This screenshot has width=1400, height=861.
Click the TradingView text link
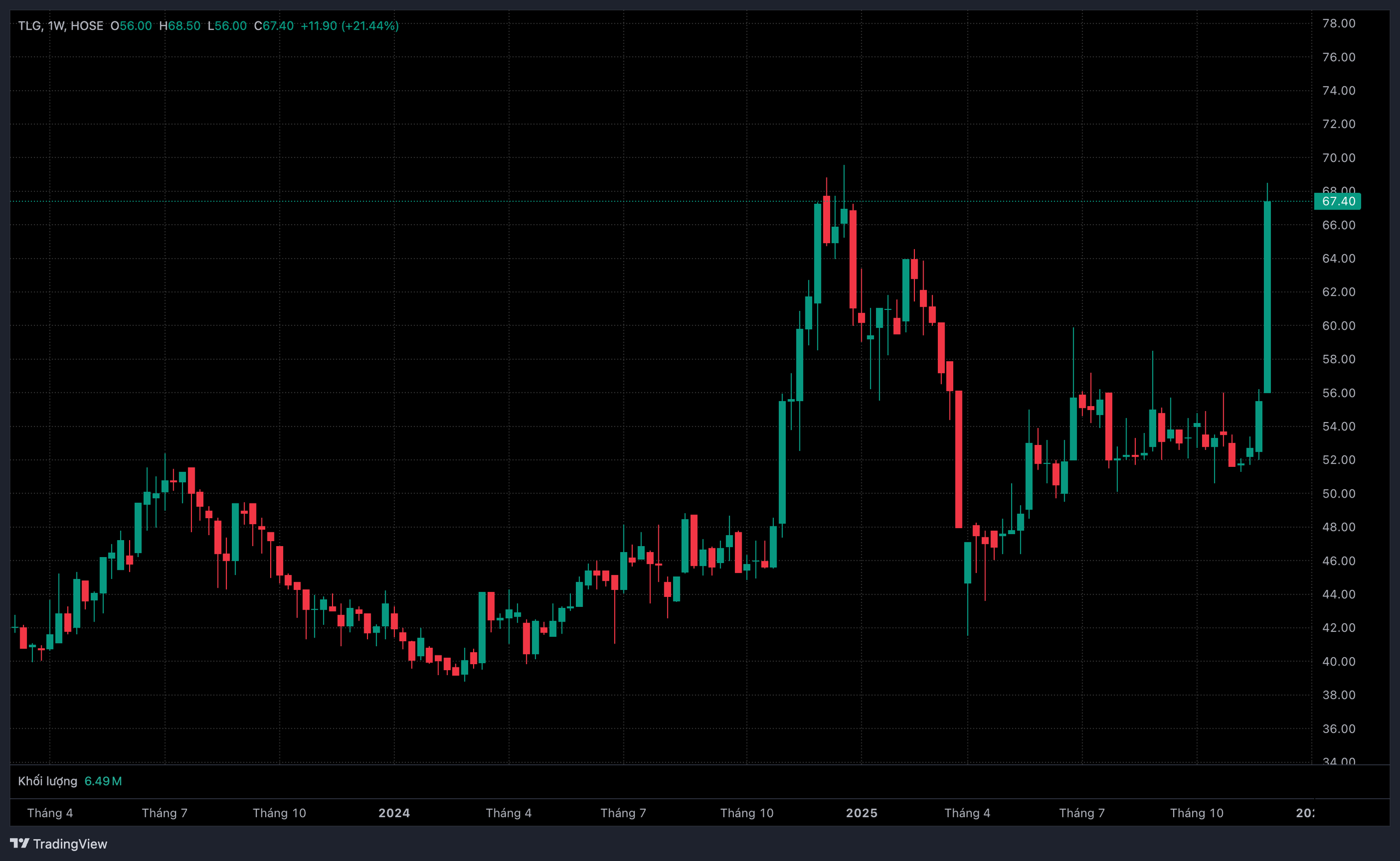click(x=69, y=844)
